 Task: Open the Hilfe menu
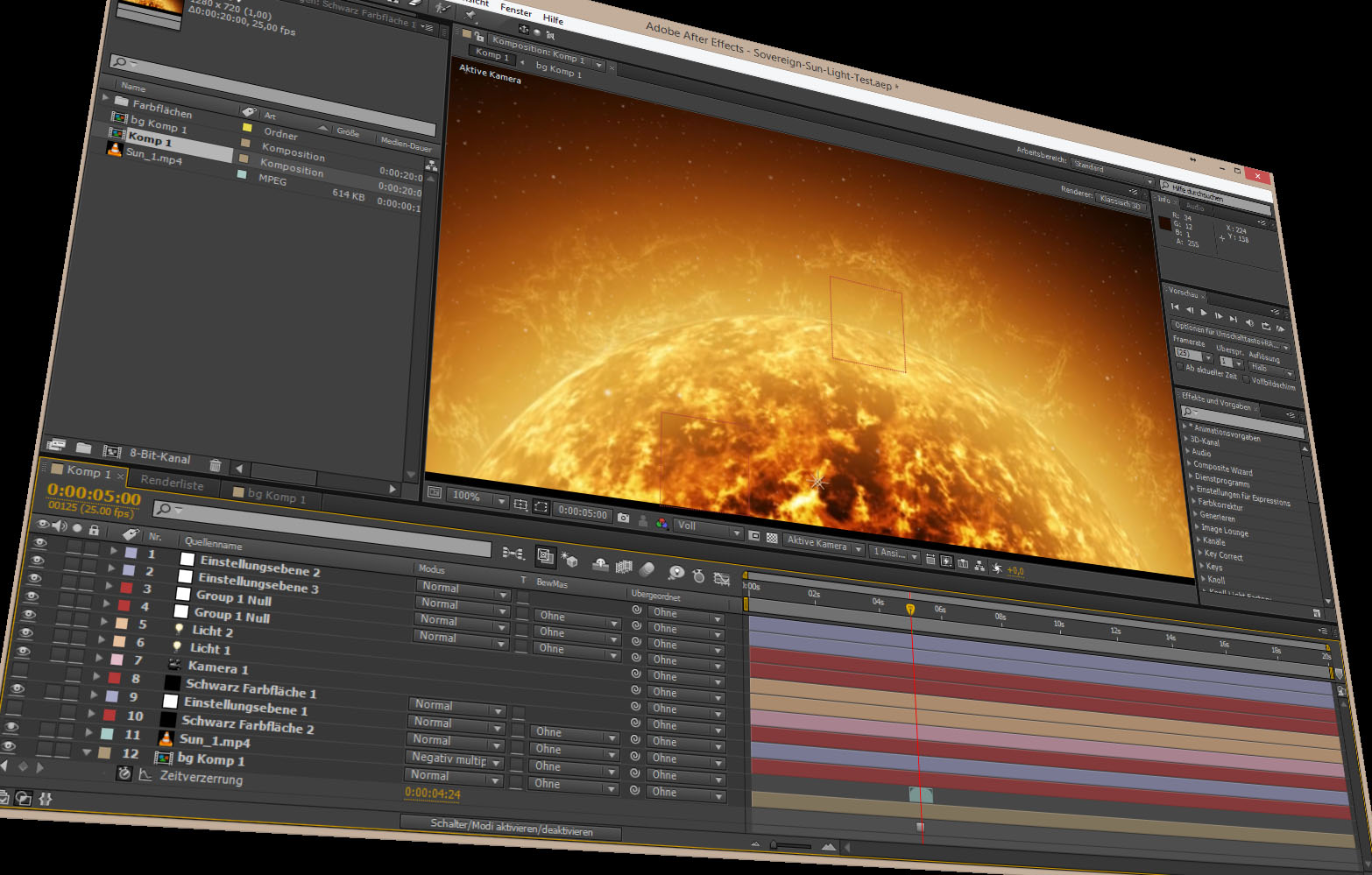pos(553,18)
